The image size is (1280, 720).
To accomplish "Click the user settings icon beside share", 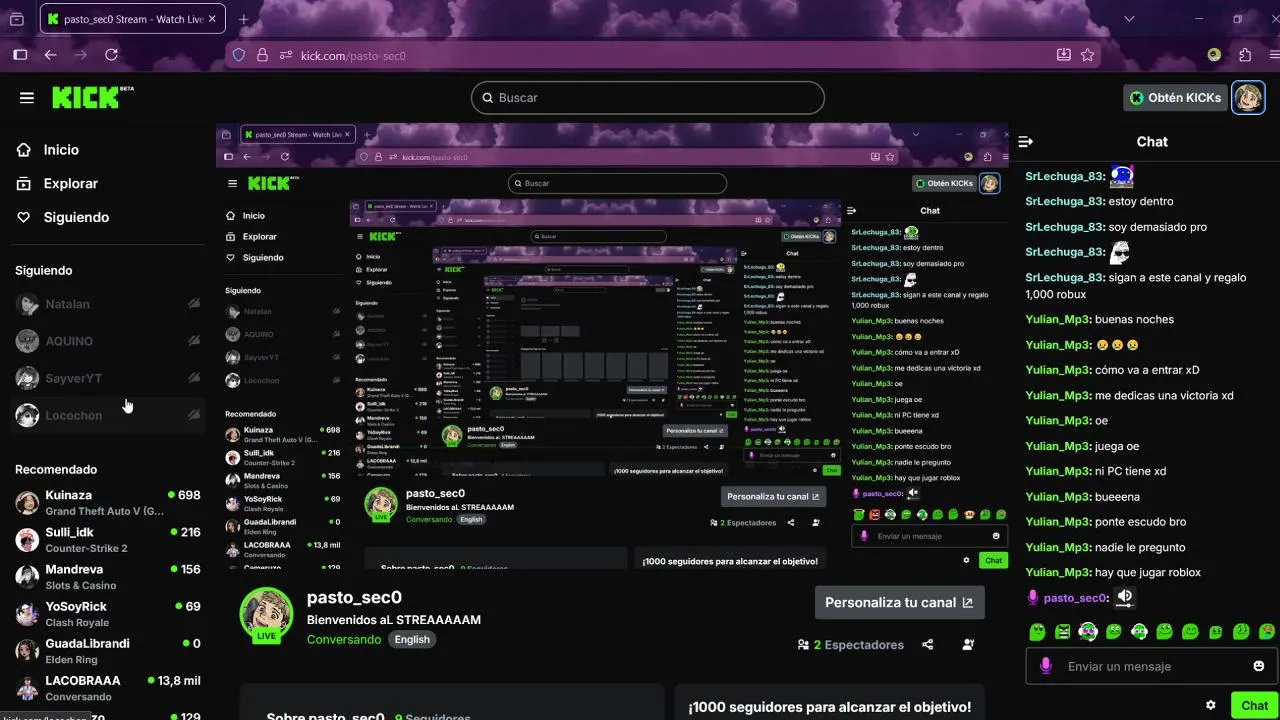I will point(968,645).
